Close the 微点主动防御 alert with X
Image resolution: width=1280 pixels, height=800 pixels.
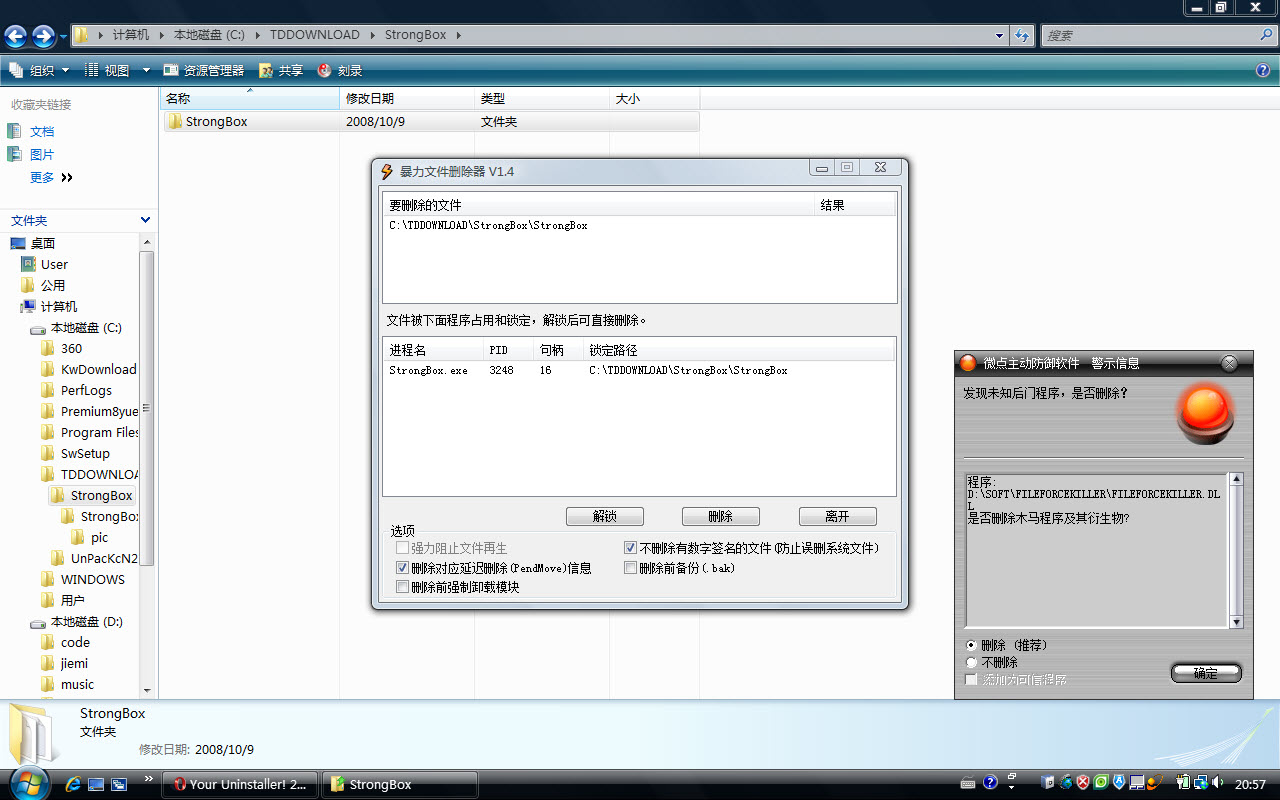pyautogui.click(x=1230, y=363)
